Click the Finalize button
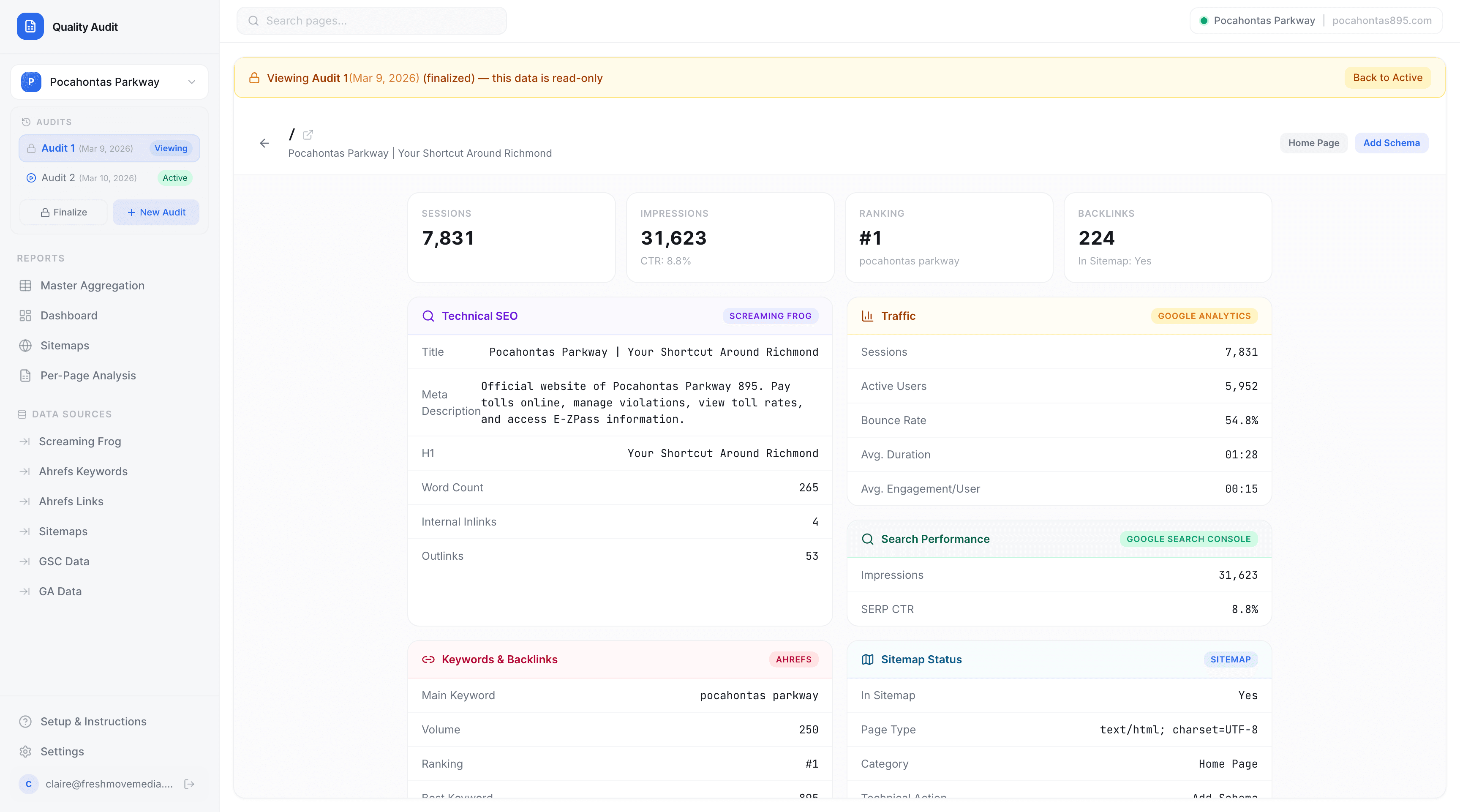 coord(63,212)
